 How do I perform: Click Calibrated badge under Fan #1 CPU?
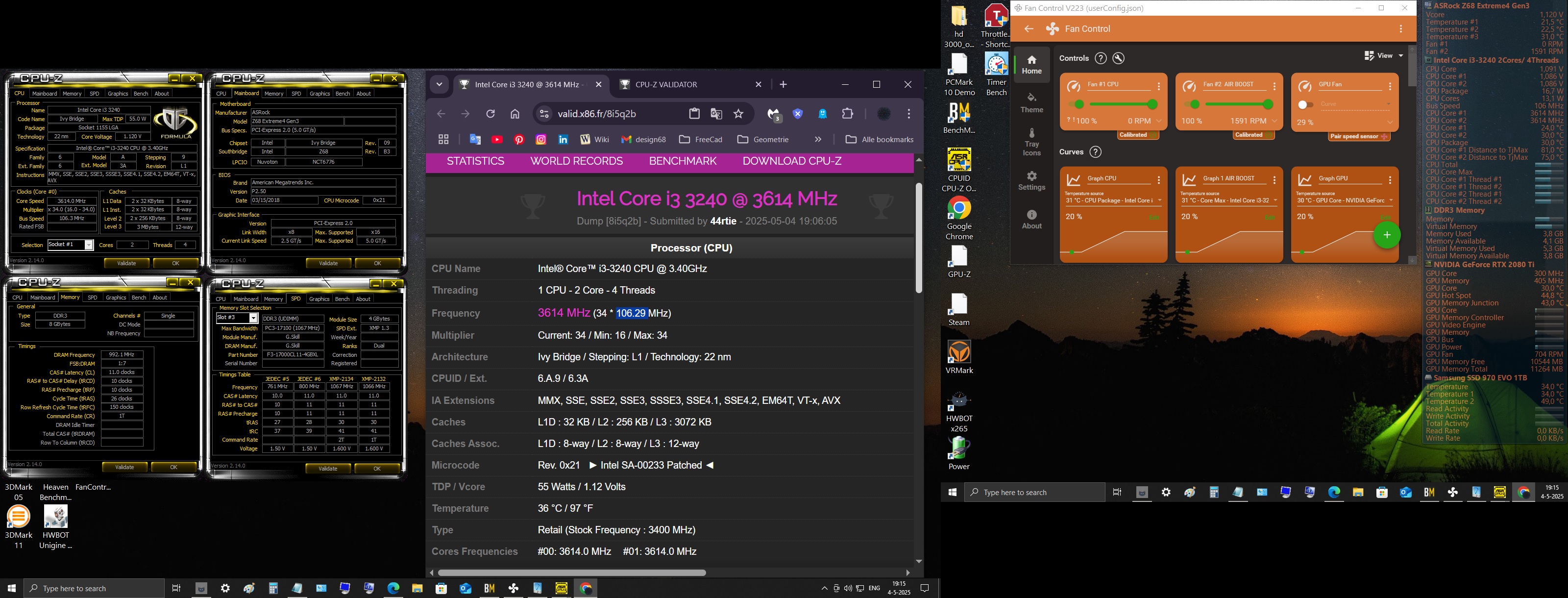point(1137,135)
